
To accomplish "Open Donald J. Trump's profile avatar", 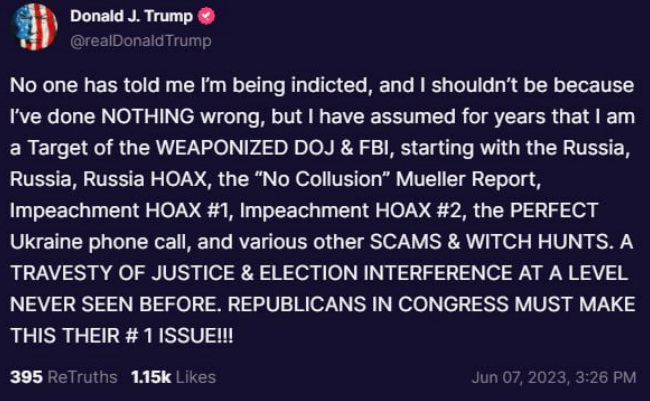I will [x=34, y=27].
